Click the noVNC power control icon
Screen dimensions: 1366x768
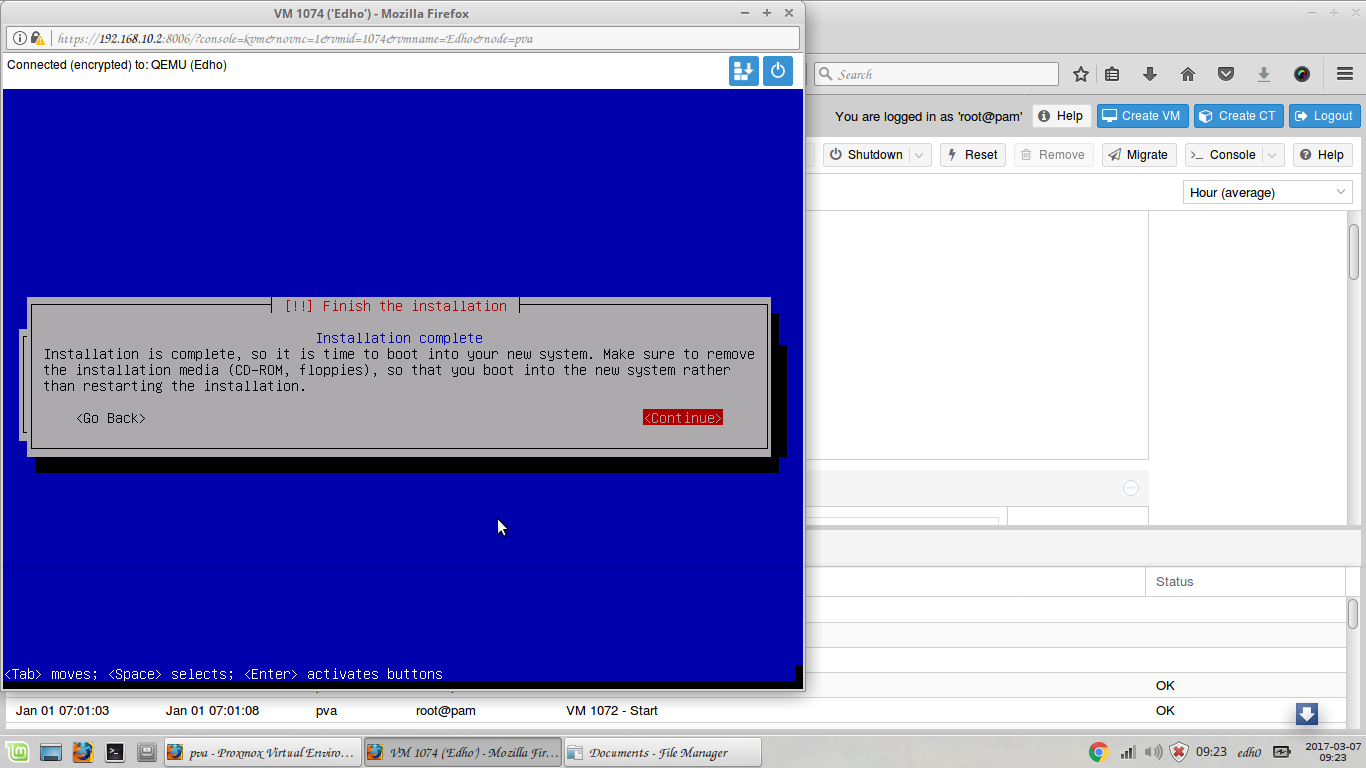(x=778, y=71)
